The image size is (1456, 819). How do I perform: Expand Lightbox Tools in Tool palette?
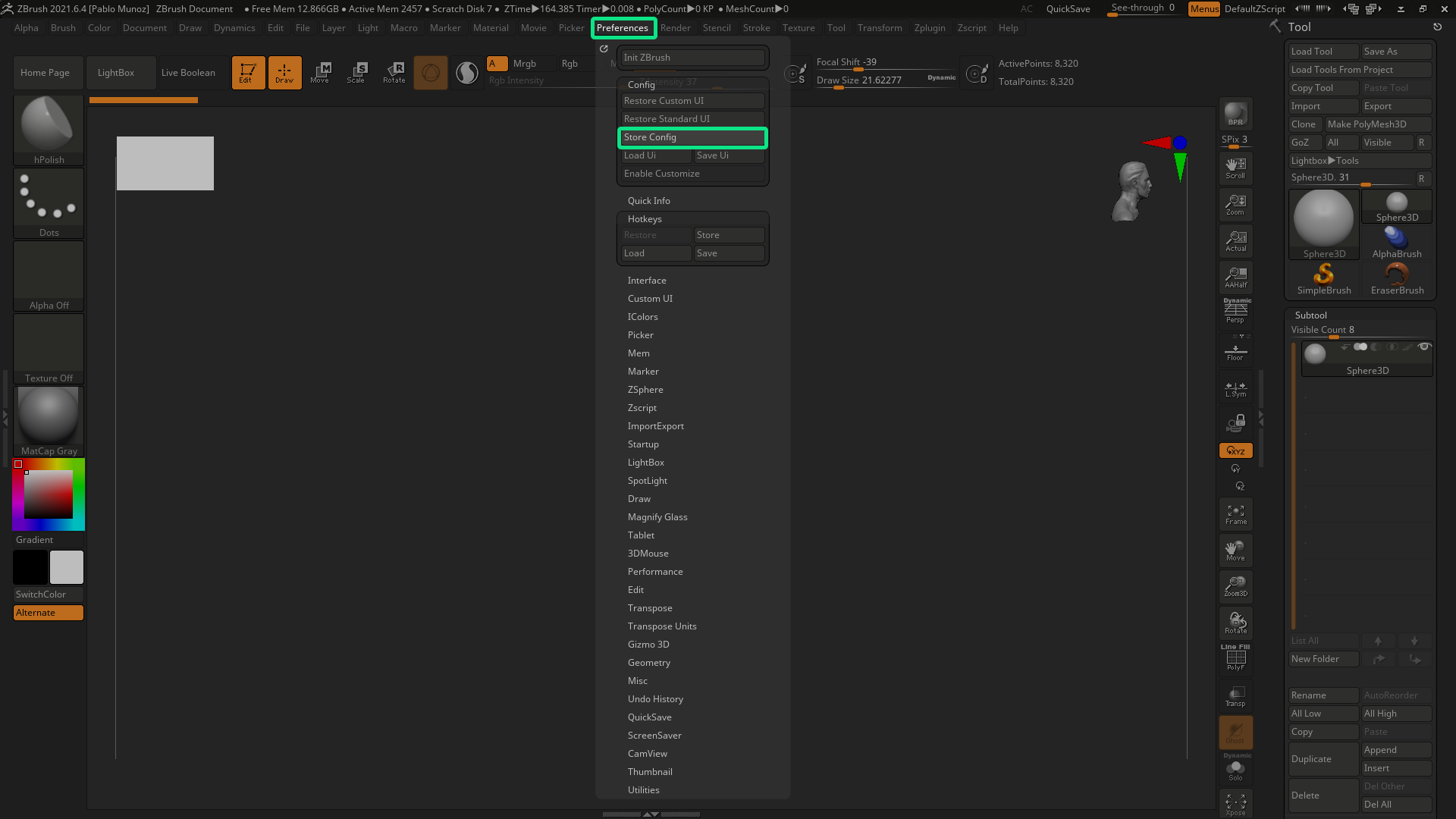[1360, 161]
